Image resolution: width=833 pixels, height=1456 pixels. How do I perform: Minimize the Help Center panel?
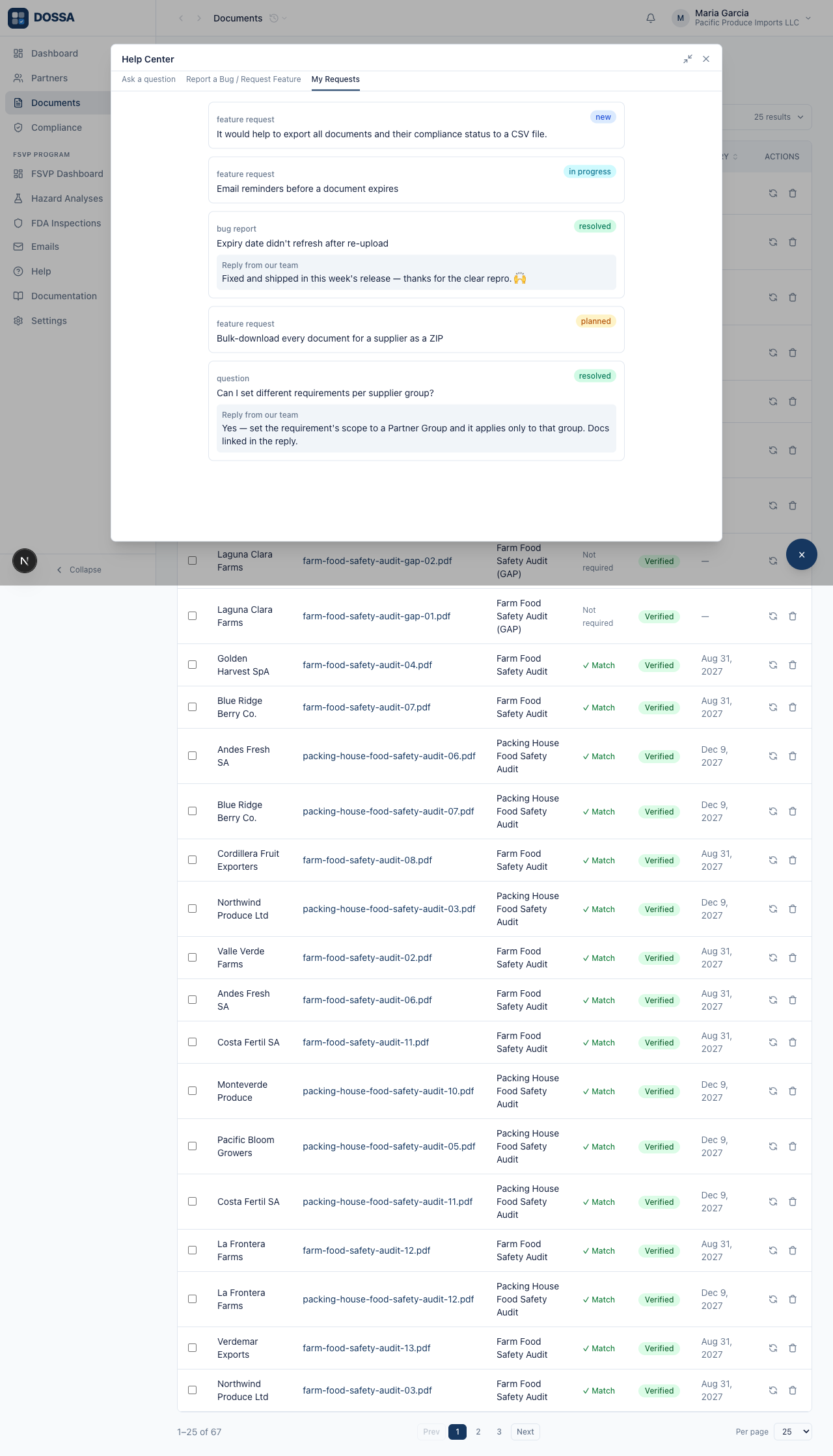(688, 59)
